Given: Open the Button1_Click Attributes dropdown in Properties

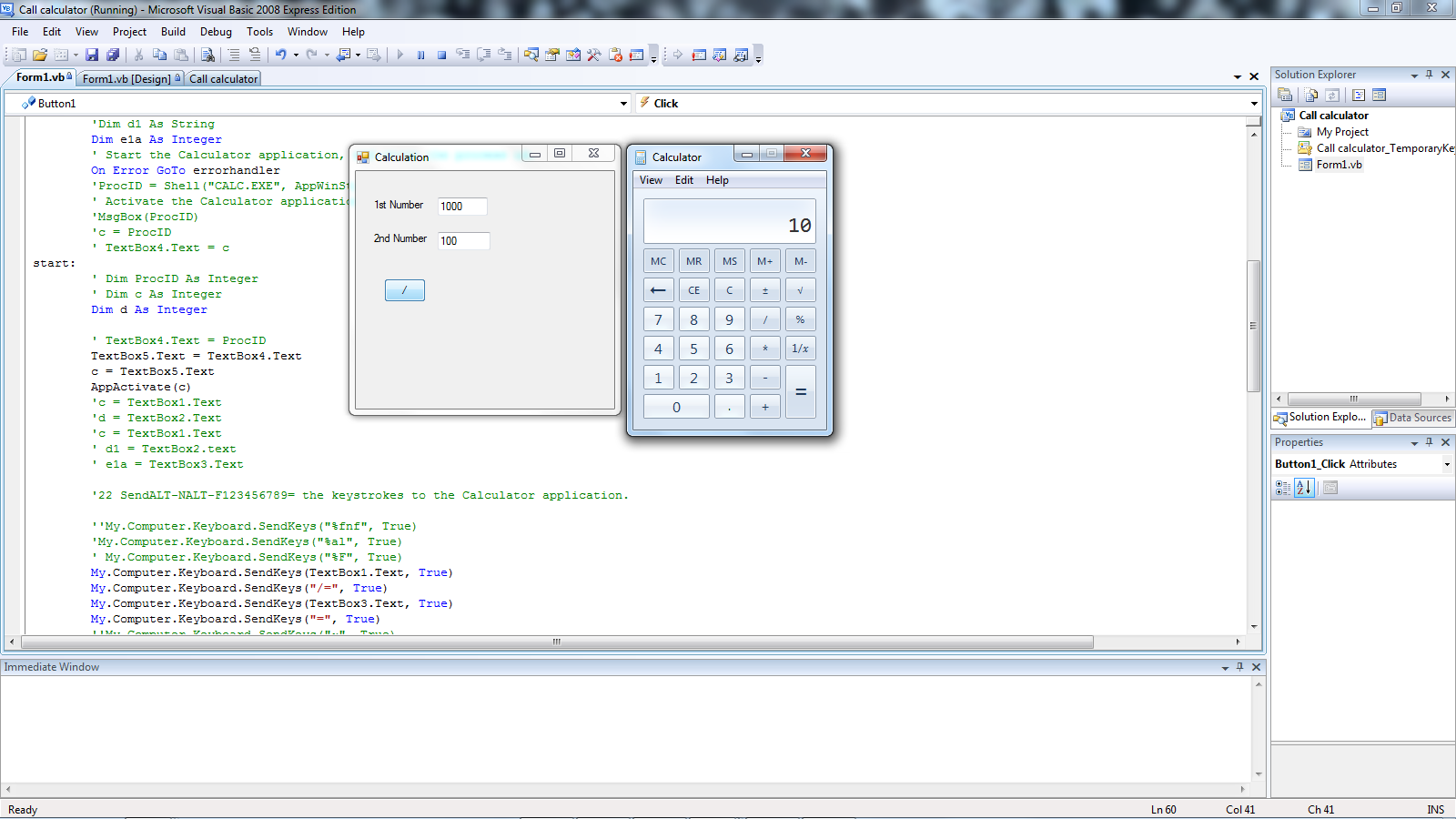Looking at the screenshot, I should coord(1447,464).
